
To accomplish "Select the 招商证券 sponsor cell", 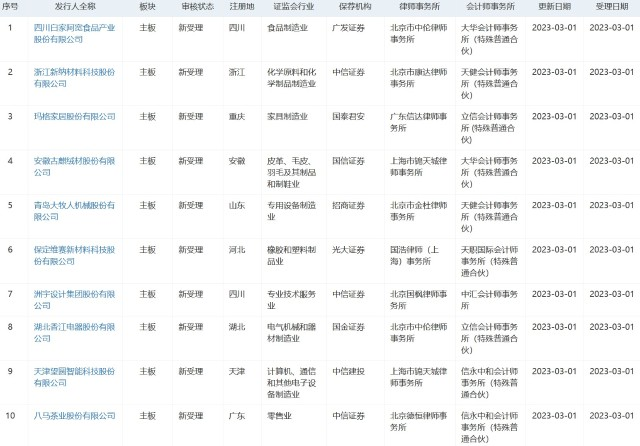I will 348,205.
